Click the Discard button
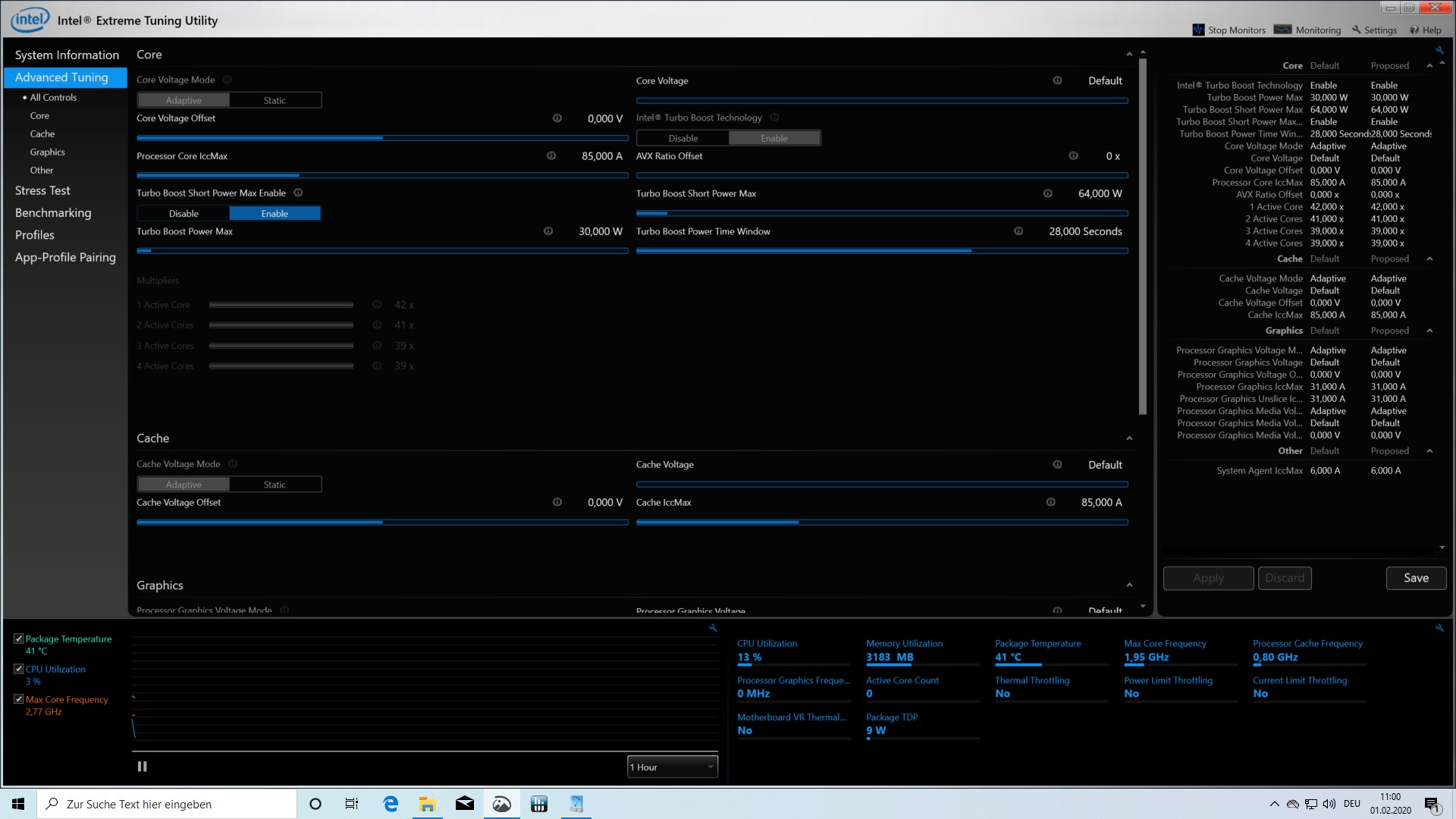 click(1285, 578)
